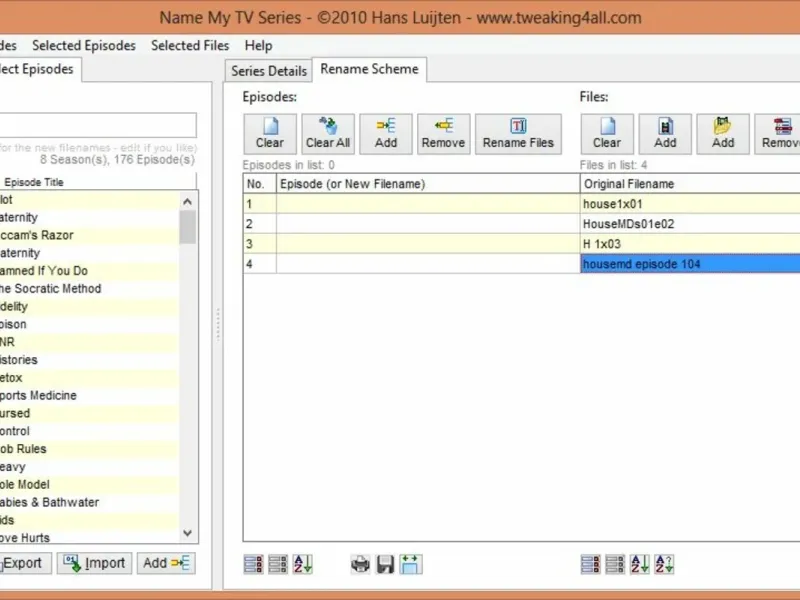This screenshot has height=600, width=800.
Task: Click the colored select-all rows icon under Episodes
Action: [x=254, y=564]
